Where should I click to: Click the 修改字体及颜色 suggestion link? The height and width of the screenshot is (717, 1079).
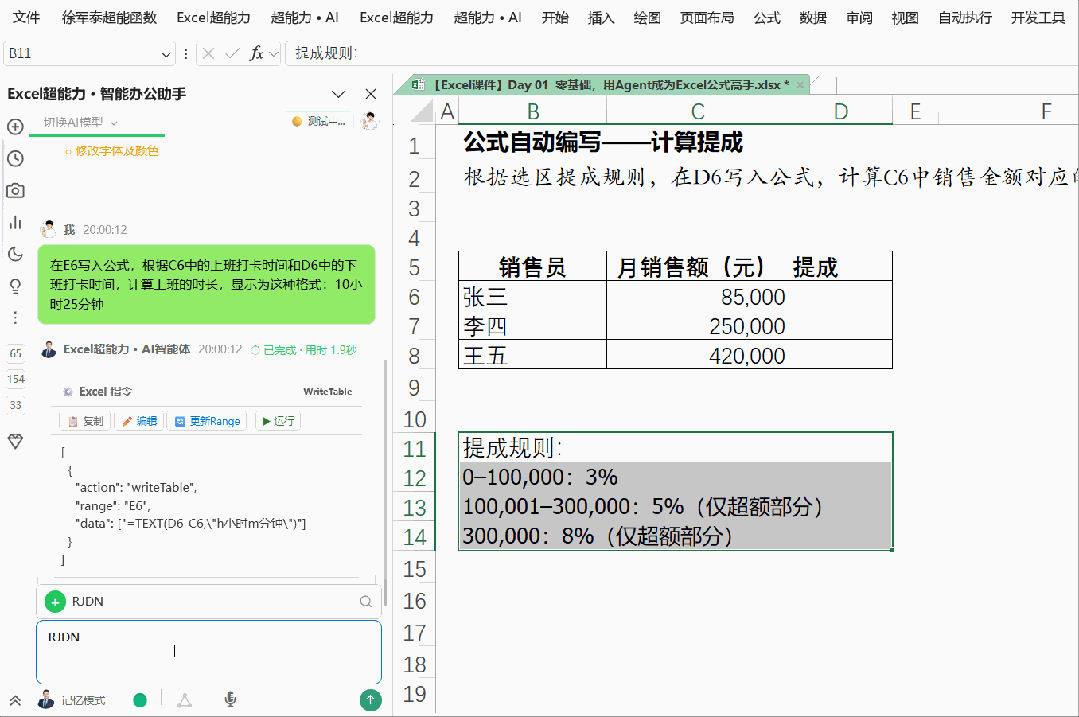111,151
